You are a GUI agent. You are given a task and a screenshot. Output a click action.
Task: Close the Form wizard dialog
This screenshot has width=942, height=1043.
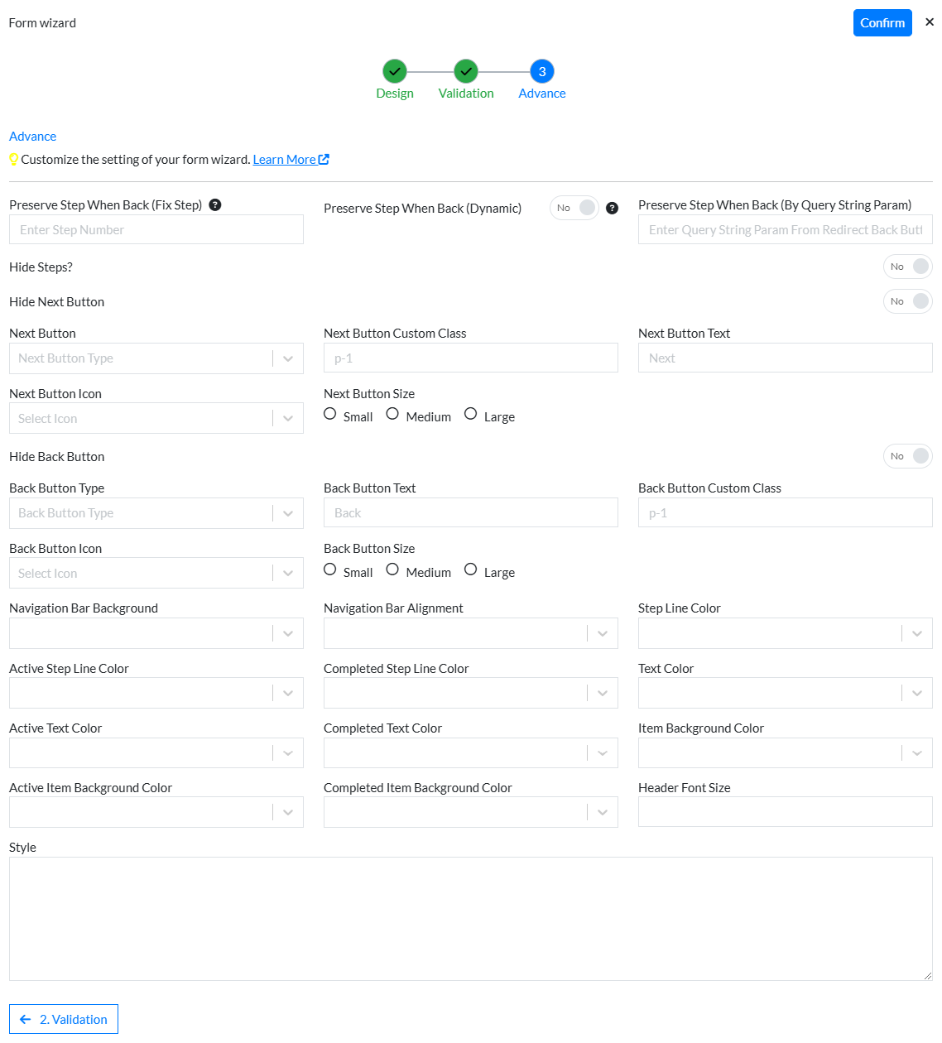coord(929,22)
